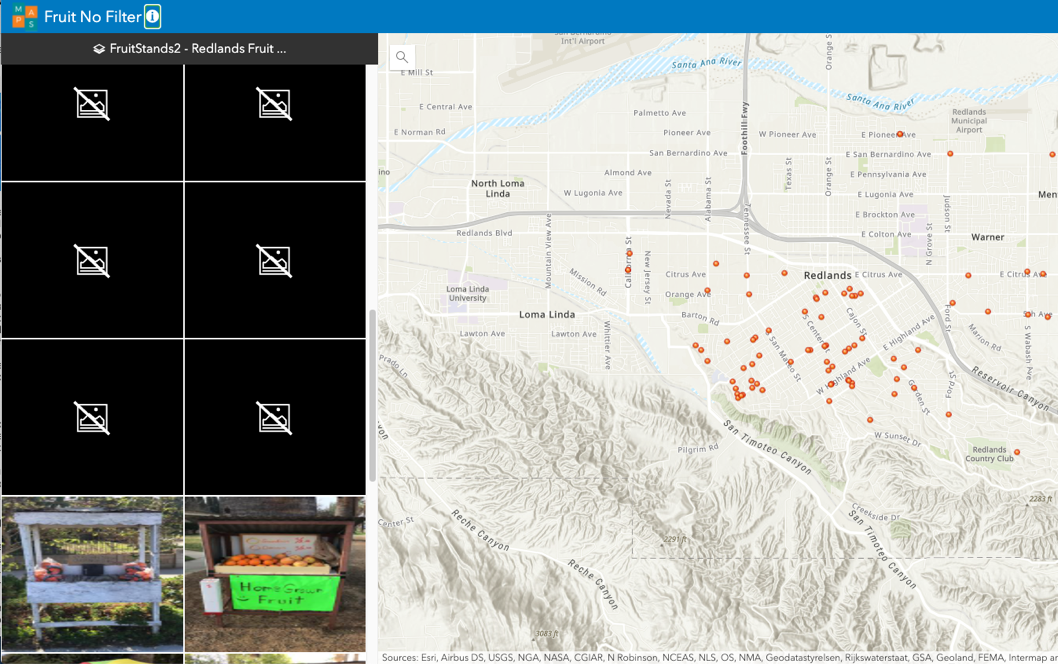Image resolution: width=1058 pixels, height=664 pixels.
Task: Open the Home Grown Fruit stand photo
Action: tap(275, 574)
